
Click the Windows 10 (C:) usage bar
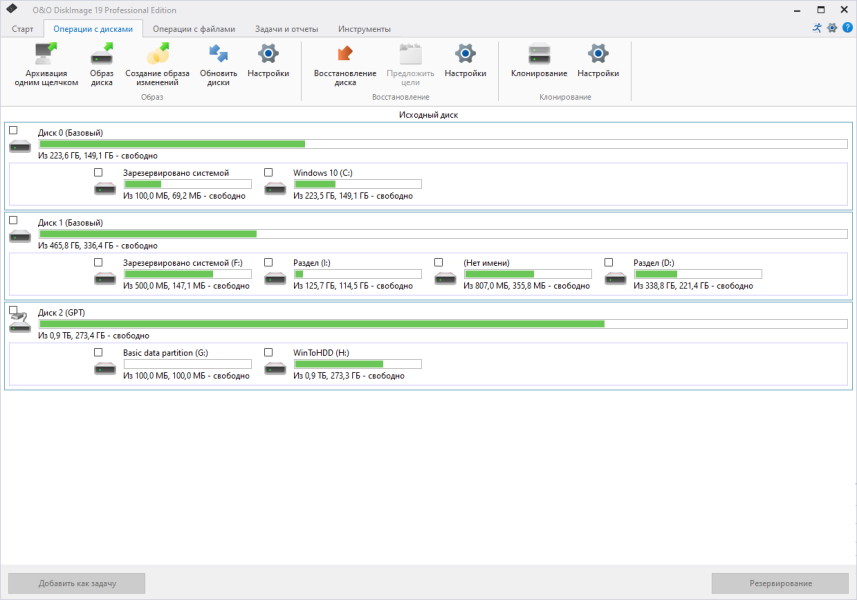357,184
